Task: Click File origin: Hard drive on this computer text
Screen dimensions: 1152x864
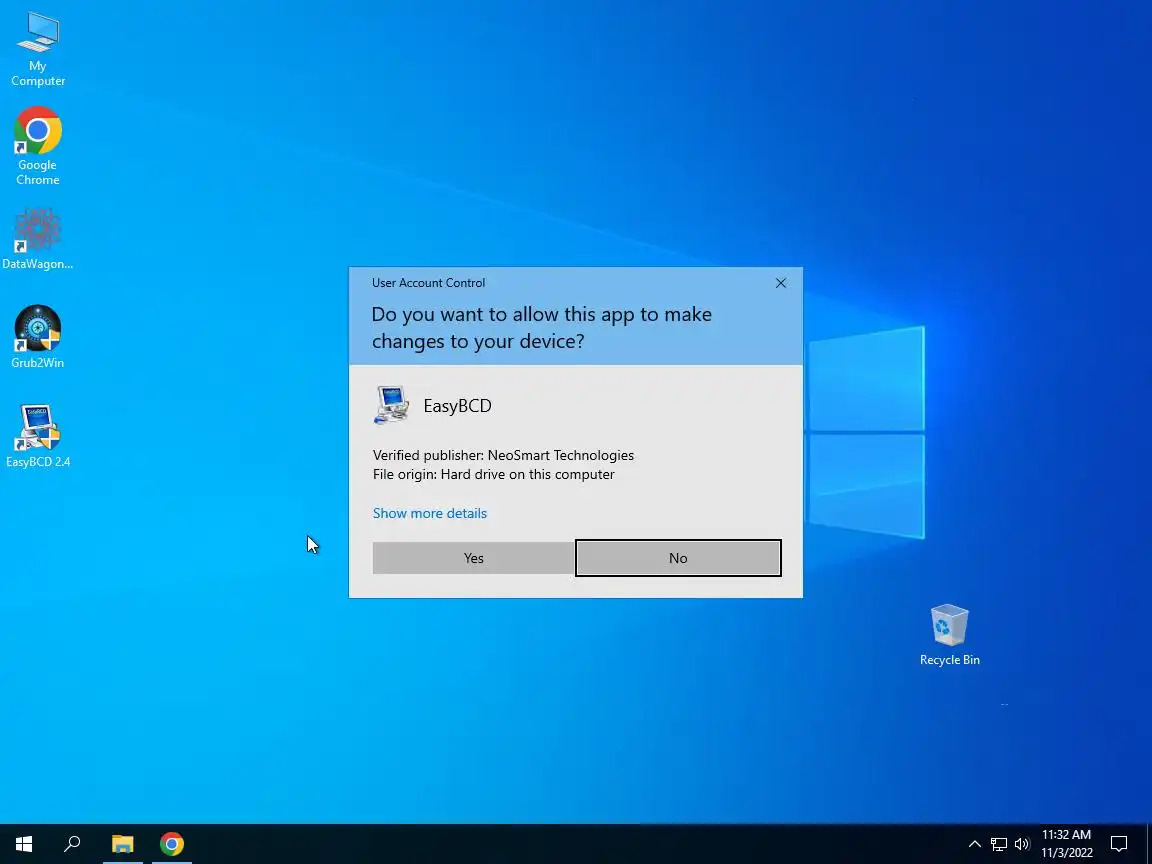Action: [494, 474]
